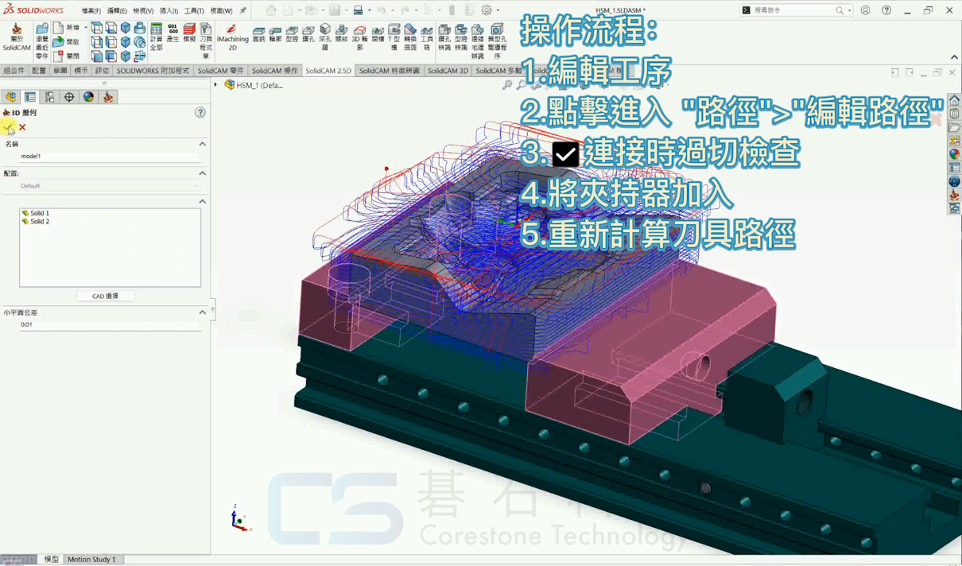Select Solid 1 in the geometry list

point(39,213)
